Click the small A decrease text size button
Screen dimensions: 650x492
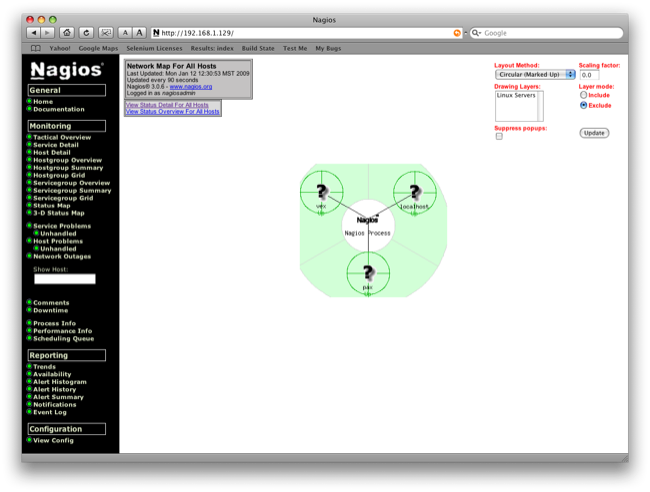click(125, 33)
